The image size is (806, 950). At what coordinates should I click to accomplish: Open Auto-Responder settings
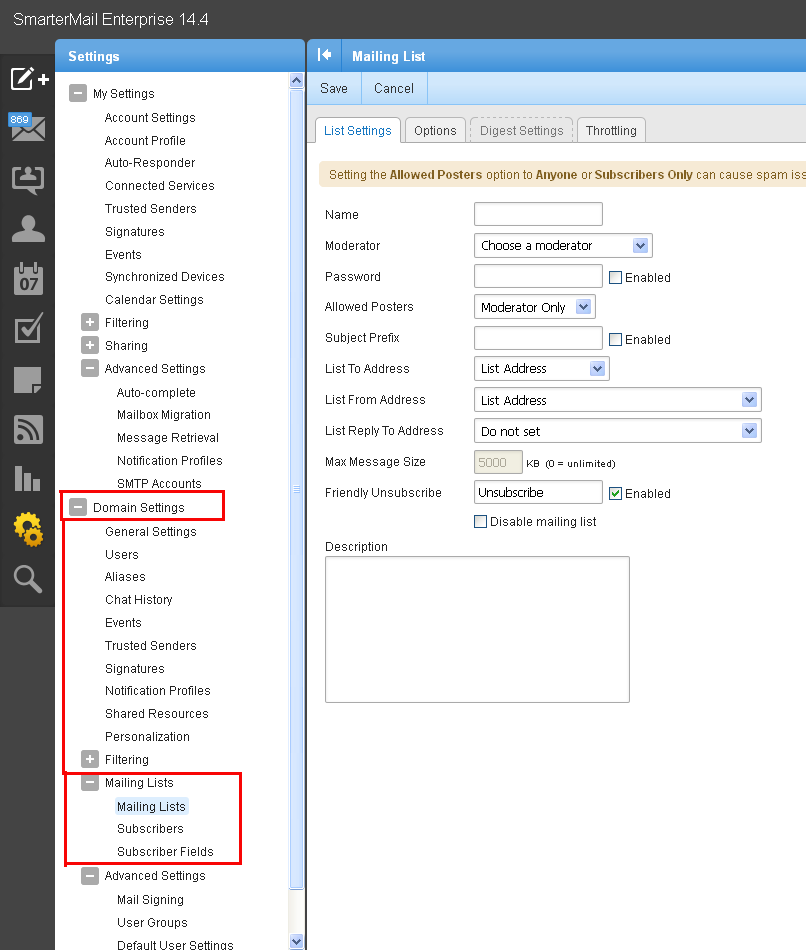click(150, 162)
